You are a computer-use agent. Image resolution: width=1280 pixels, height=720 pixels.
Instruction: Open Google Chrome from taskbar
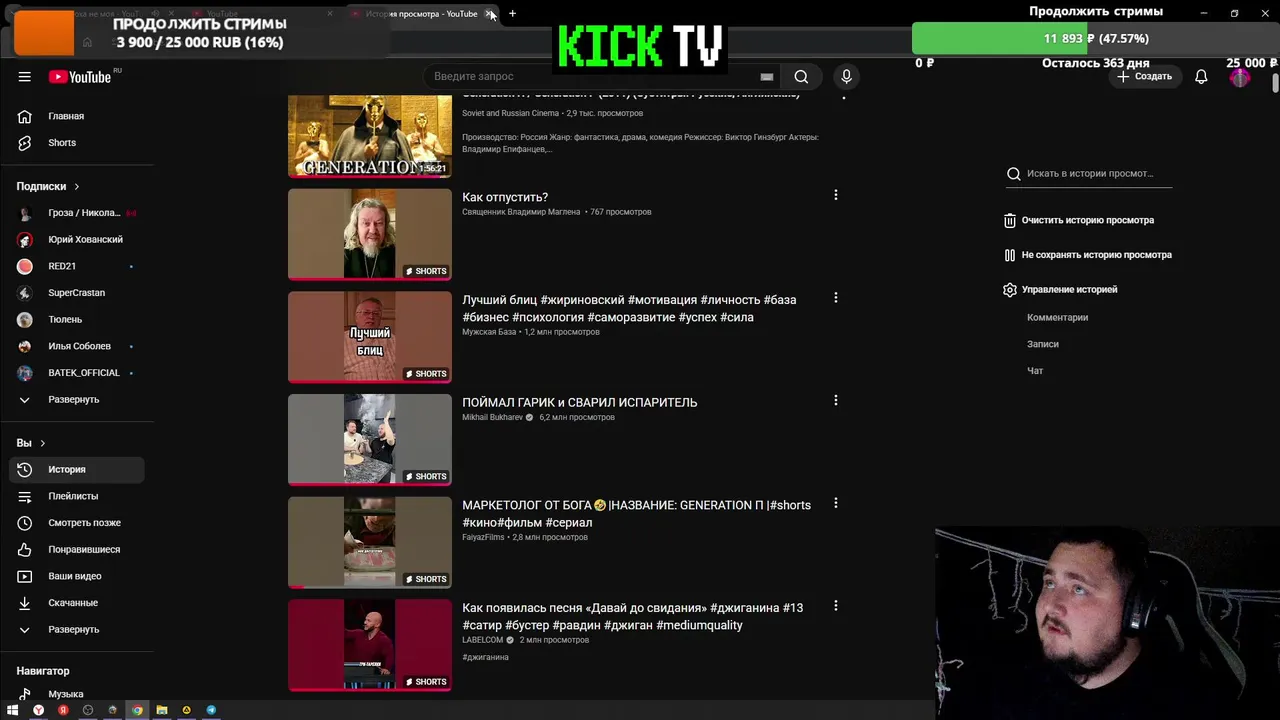[x=137, y=711]
